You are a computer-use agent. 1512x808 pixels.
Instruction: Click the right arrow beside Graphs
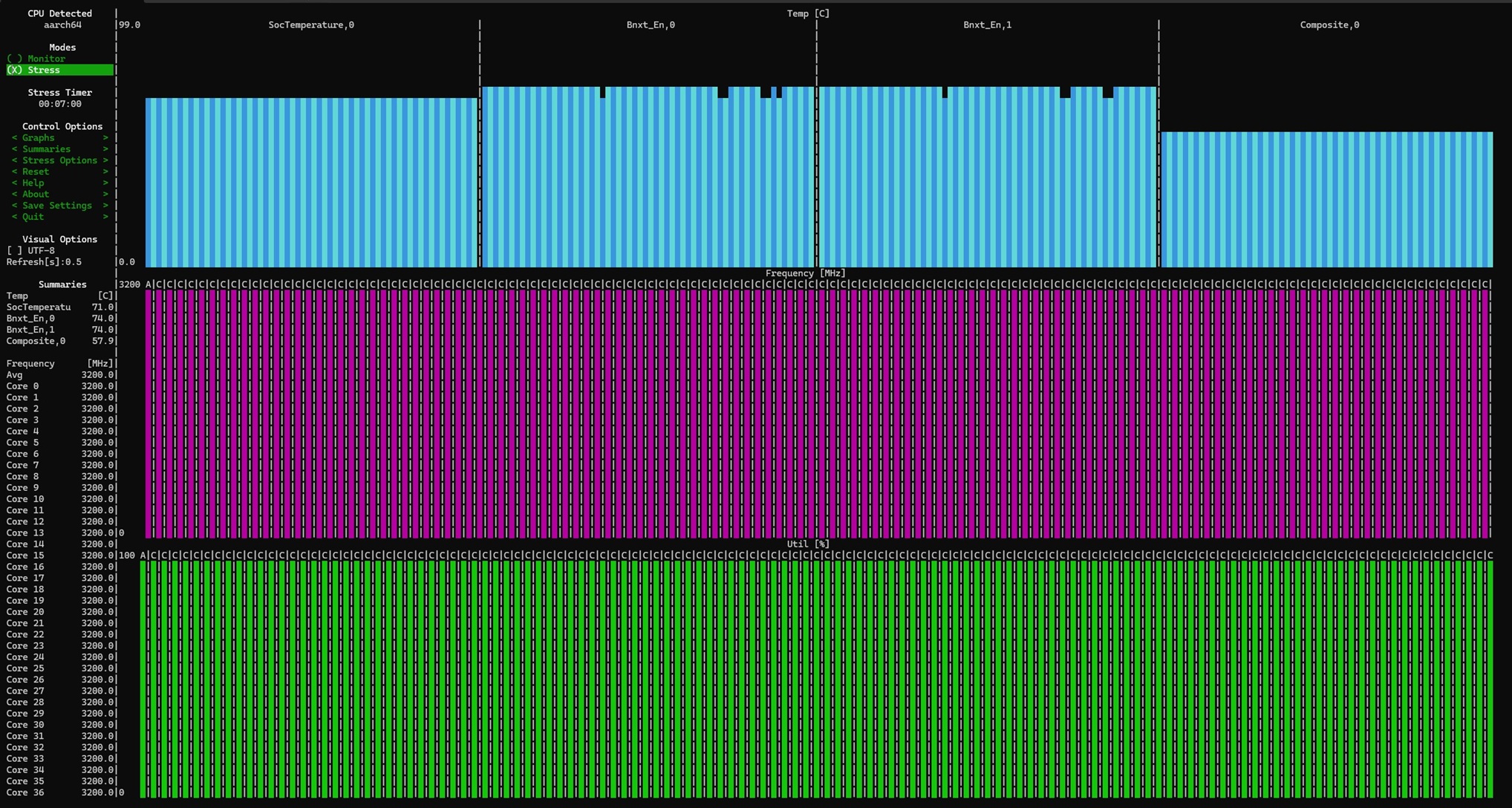tap(105, 137)
